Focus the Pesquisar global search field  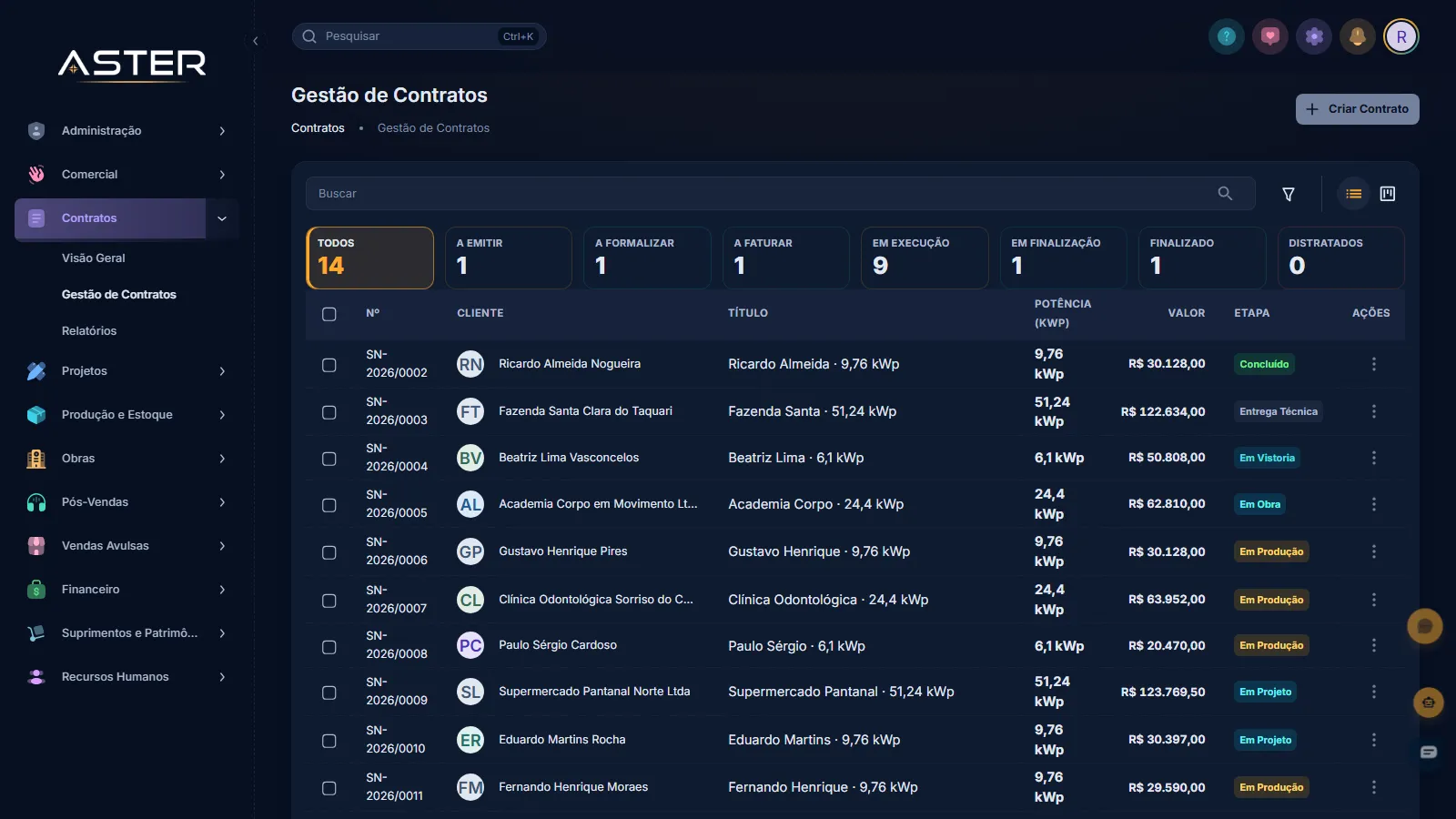pos(419,36)
